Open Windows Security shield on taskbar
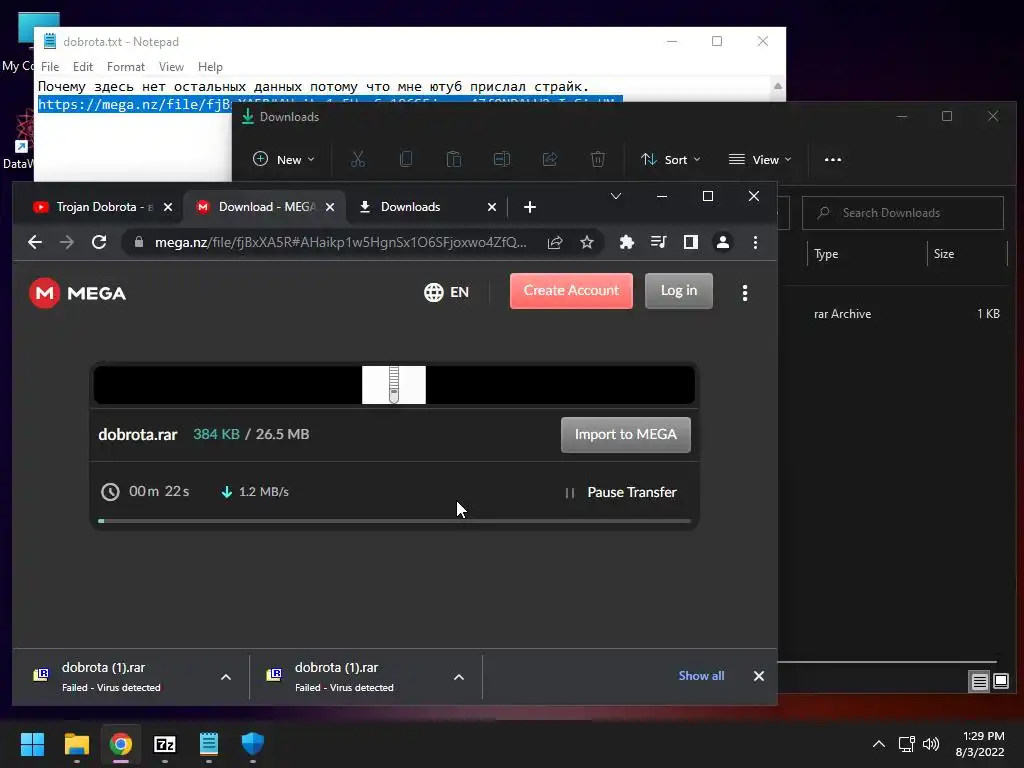The height and width of the screenshot is (768, 1024). point(253,744)
